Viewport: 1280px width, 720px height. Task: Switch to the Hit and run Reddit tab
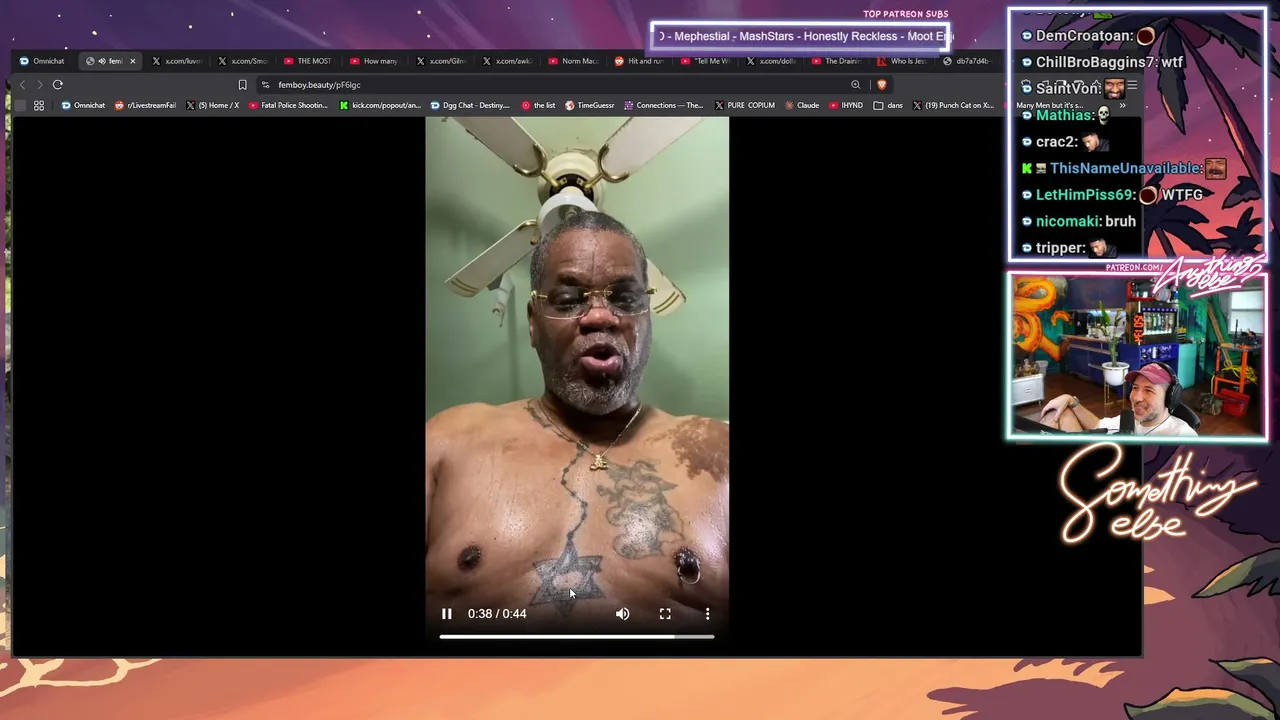click(639, 61)
